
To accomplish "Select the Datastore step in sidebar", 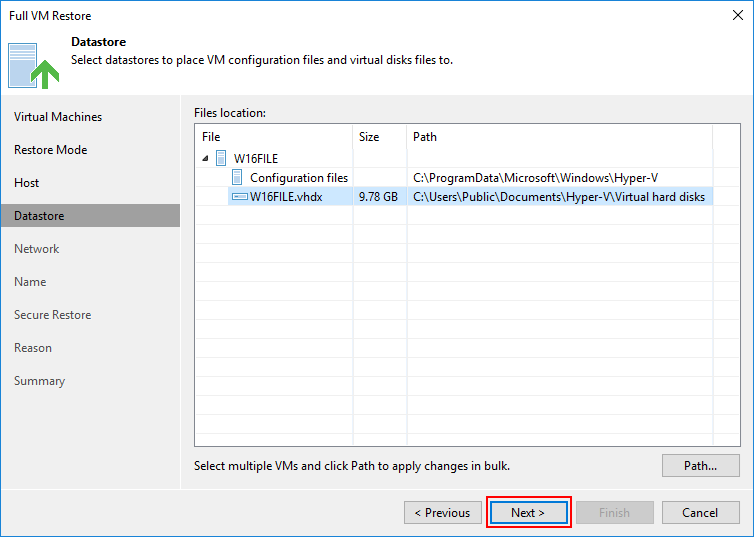I will click(39, 216).
